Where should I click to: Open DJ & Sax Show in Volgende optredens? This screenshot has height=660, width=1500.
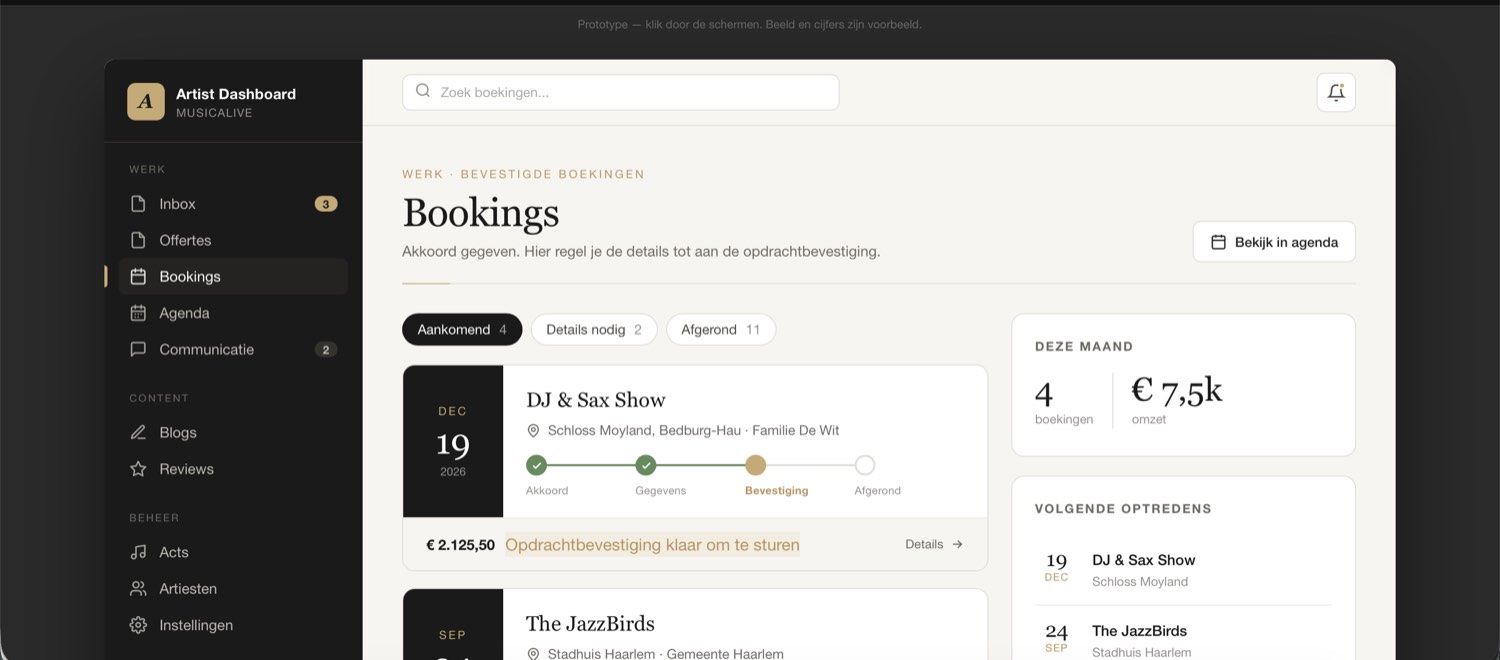(1183, 570)
